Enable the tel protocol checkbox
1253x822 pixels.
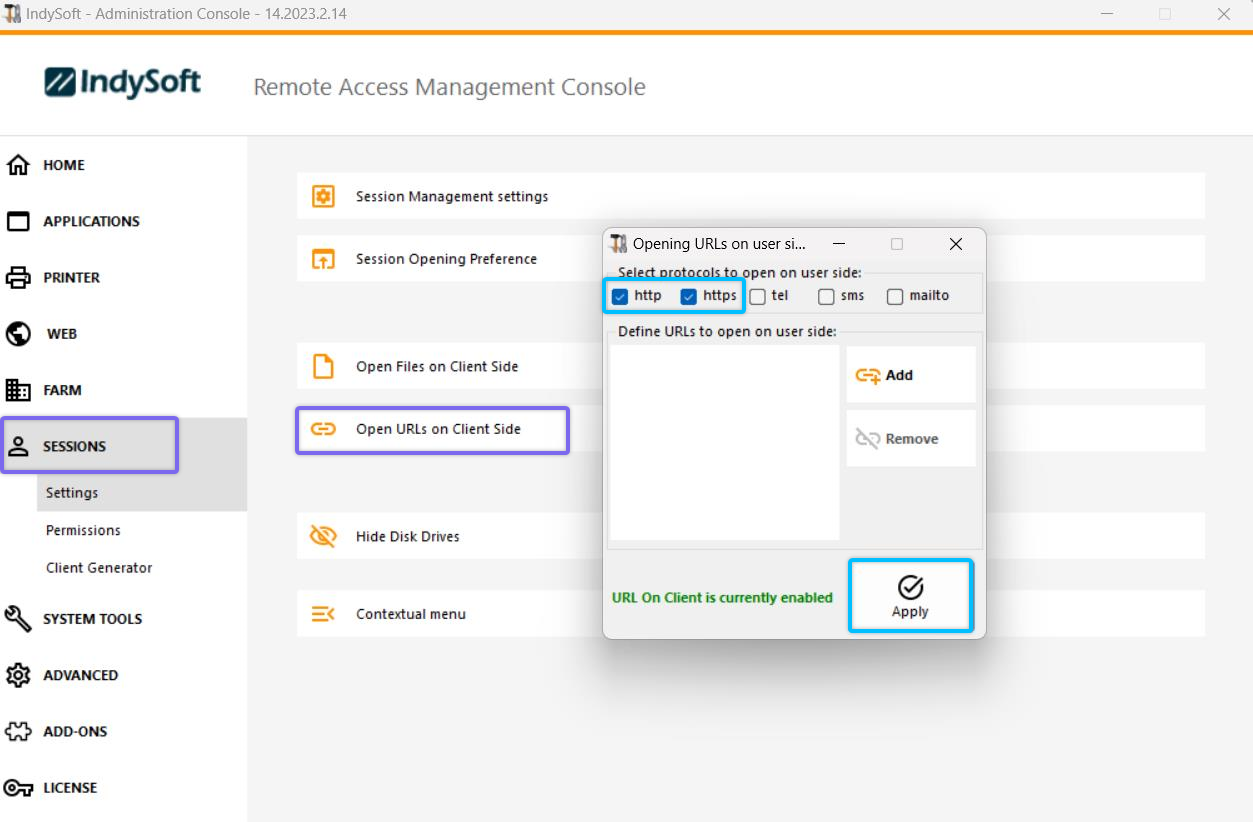coord(758,296)
